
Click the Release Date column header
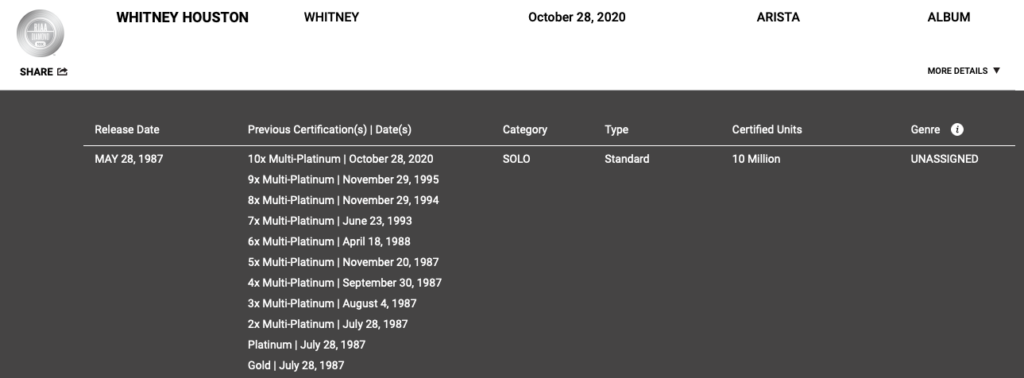pyautogui.click(x=127, y=129)
